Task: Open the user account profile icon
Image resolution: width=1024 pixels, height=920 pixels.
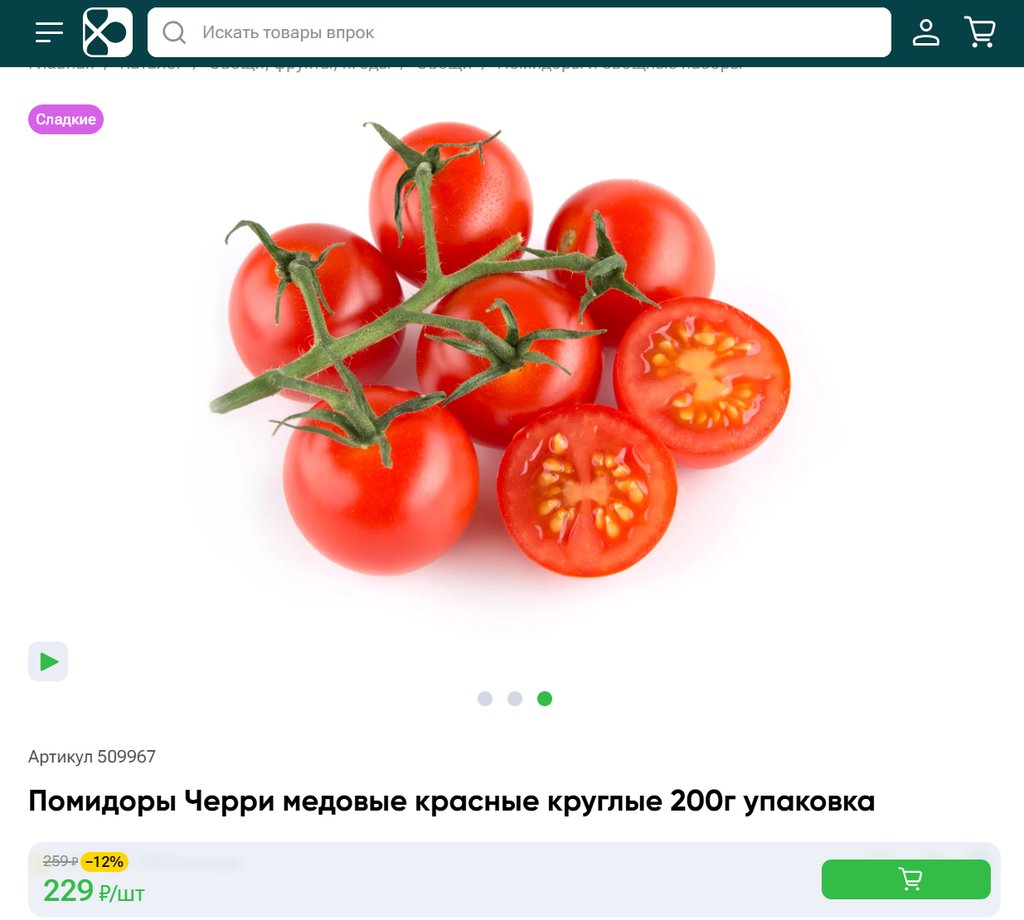Action: click(x=925, y=32)
